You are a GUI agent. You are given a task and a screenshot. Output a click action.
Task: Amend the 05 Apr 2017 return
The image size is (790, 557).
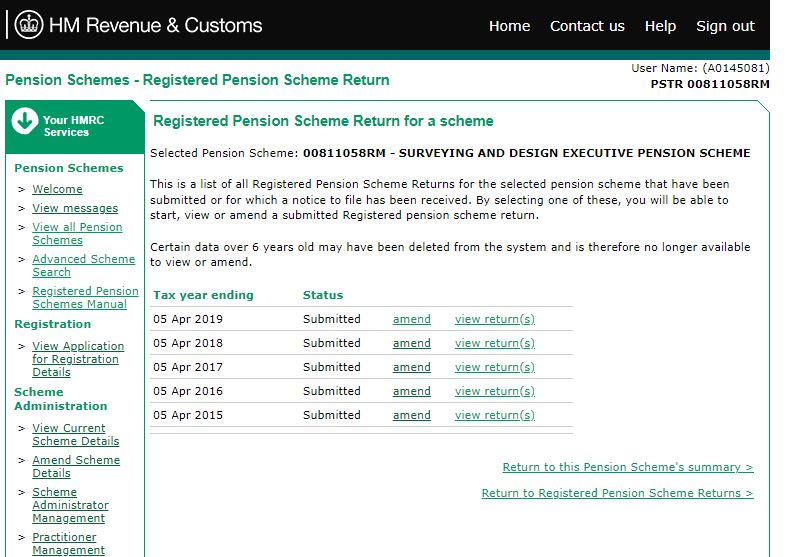coord(412,367)
